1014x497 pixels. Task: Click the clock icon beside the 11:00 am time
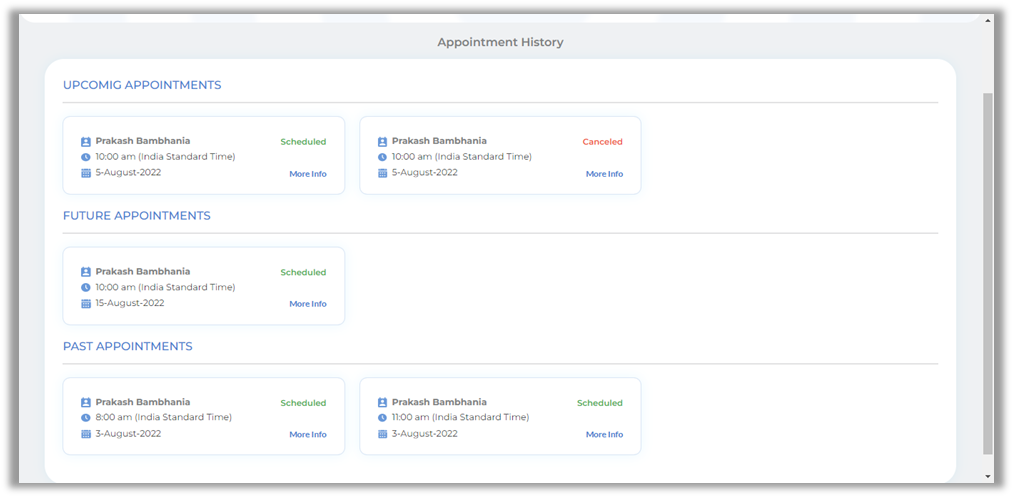pos(382,418)
